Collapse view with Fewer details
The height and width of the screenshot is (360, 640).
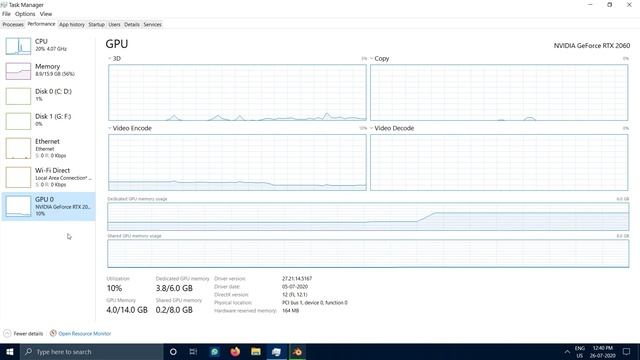point(23,333)
